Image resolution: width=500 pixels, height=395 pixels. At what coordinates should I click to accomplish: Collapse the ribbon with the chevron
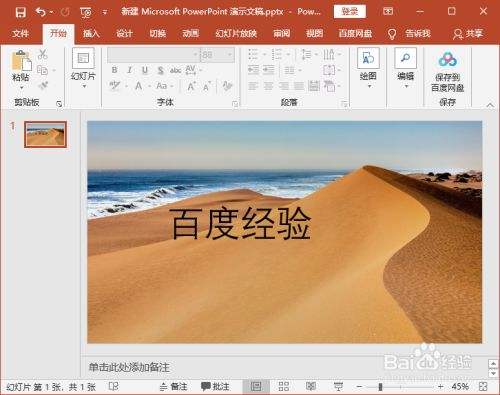(x=490, y=105)
